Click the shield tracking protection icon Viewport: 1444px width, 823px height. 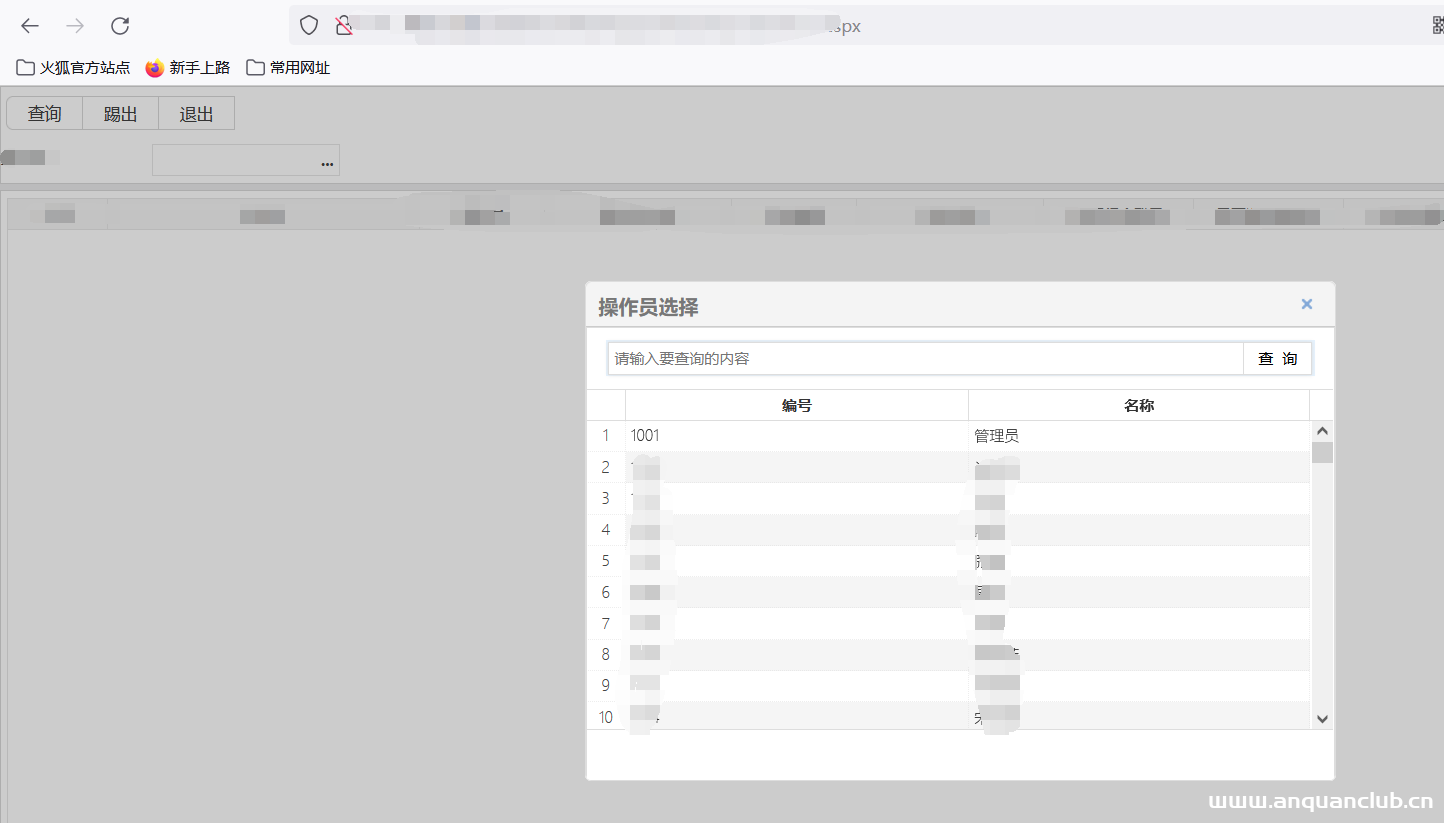coord(309,26)
